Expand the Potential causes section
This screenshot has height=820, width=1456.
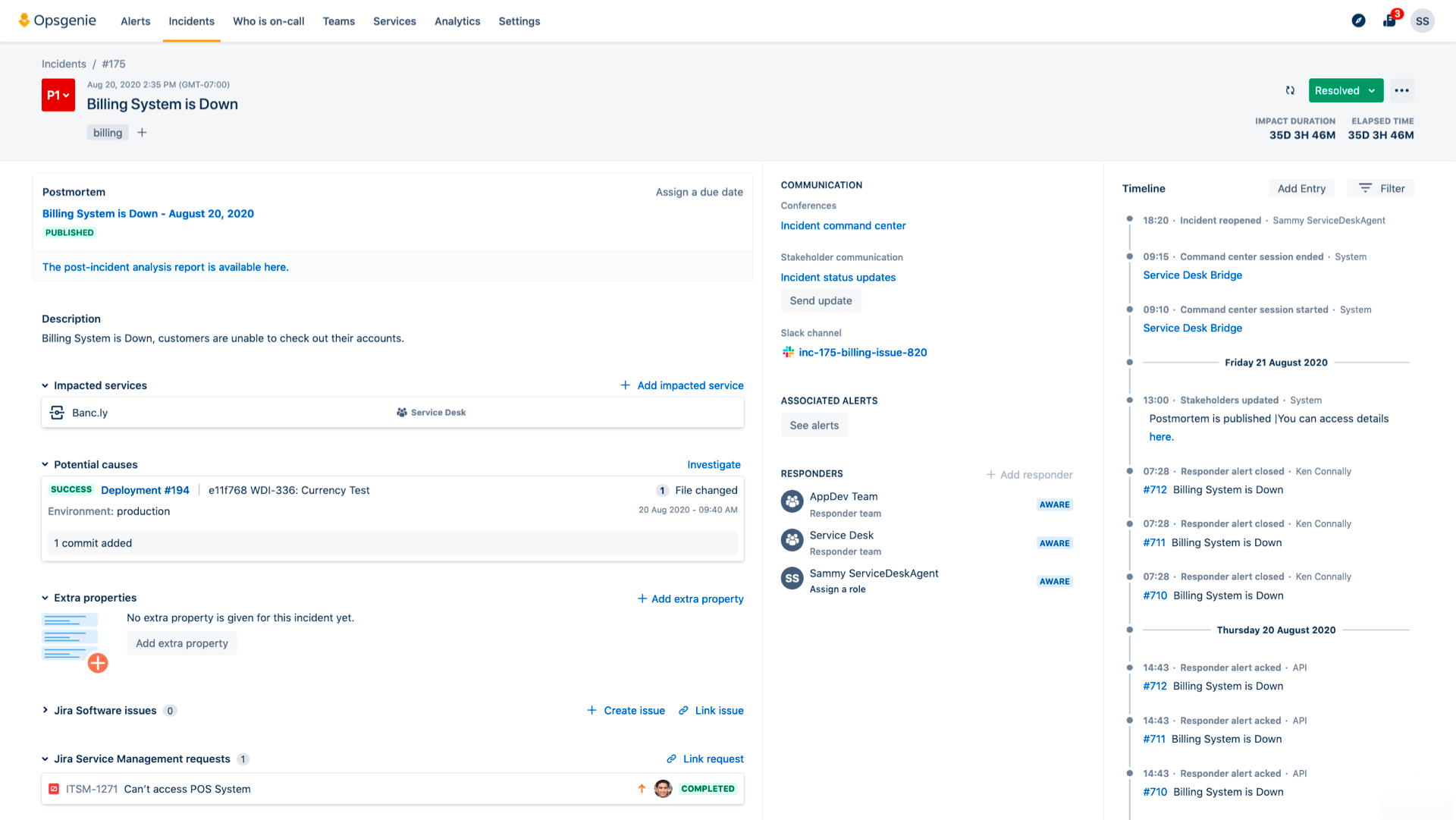(x=45, y=464)
